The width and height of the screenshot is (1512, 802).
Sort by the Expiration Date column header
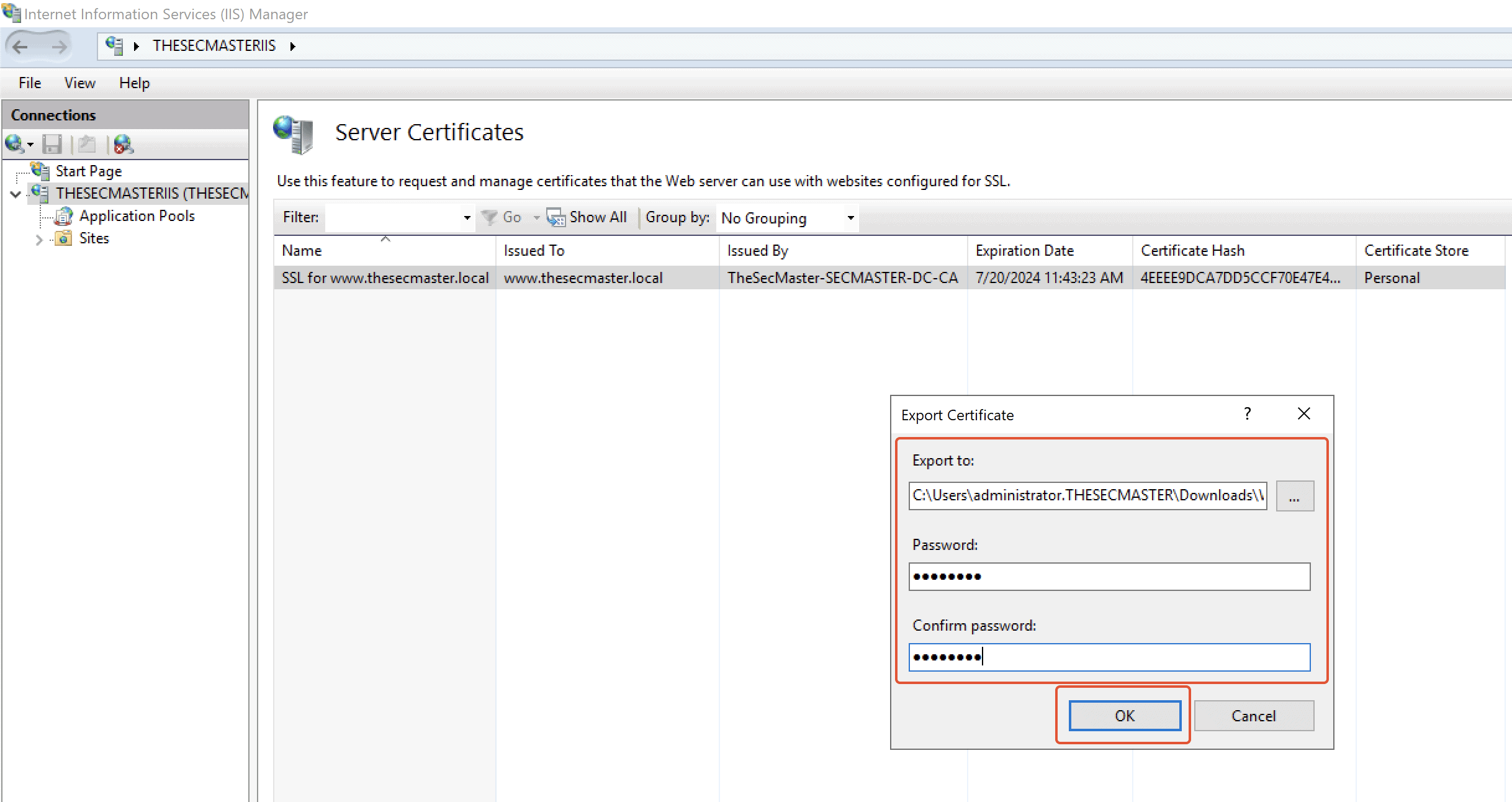tap(1050, 251)
